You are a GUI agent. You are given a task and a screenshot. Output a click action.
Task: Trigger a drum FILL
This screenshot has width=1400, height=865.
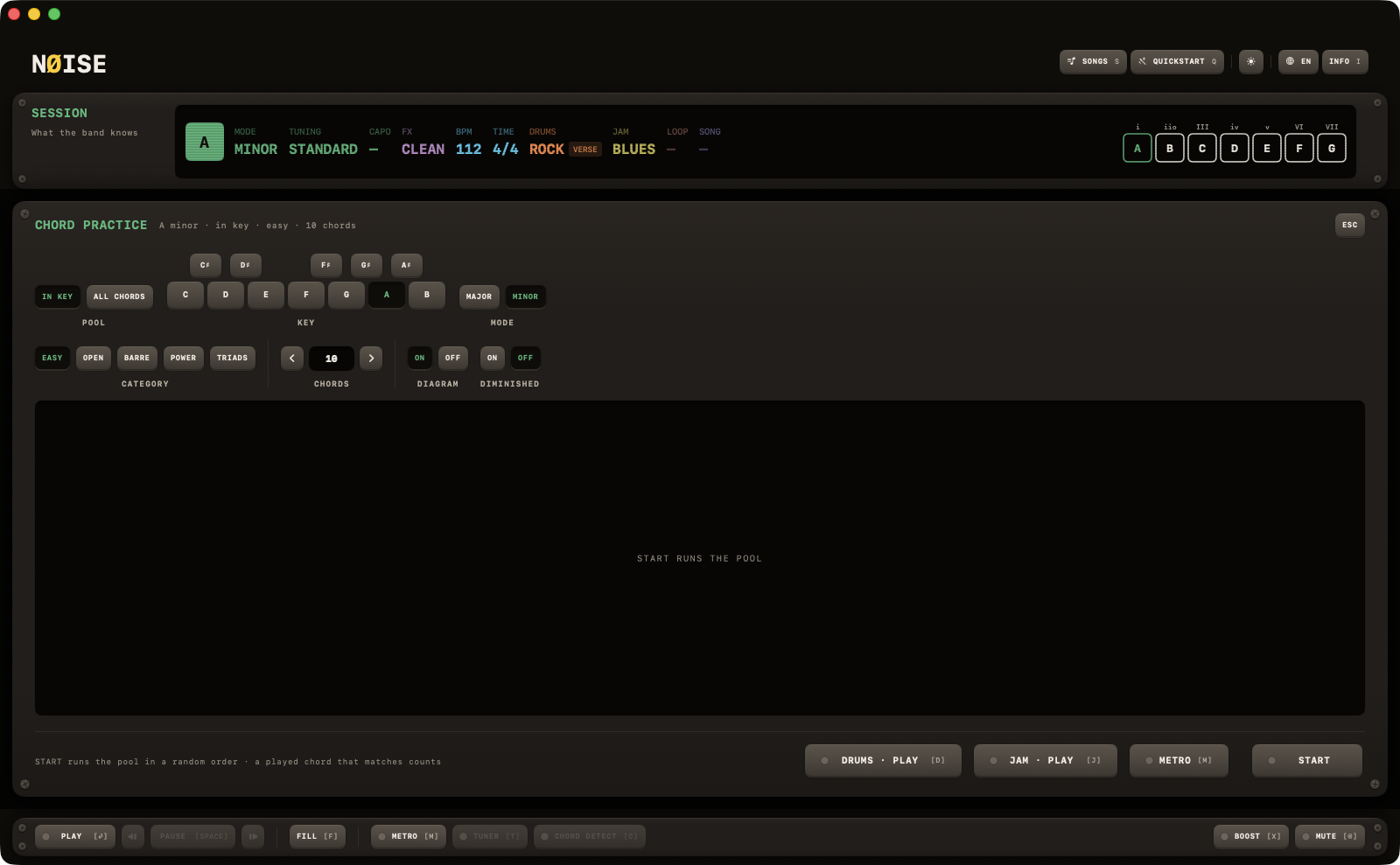point(318,836)
